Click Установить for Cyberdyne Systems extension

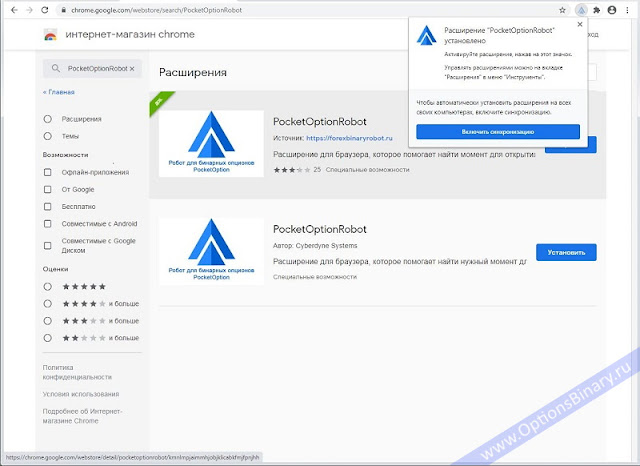coord(566,252)
